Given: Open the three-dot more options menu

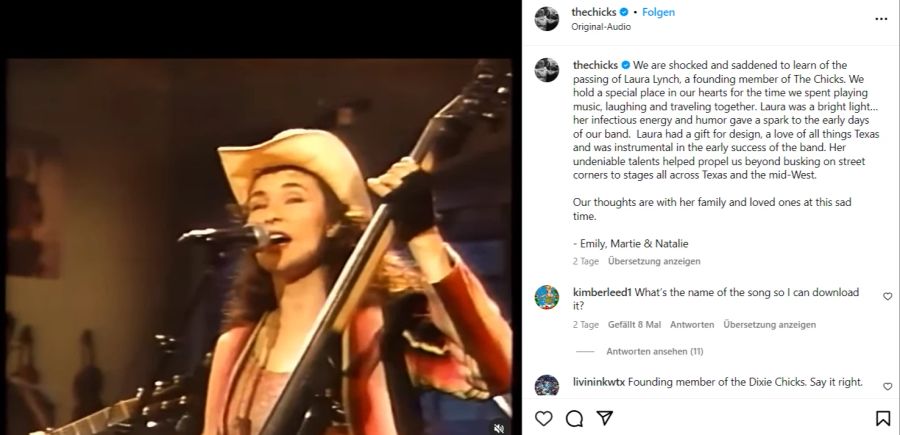Looking at the screenshot, I should 881,18.
